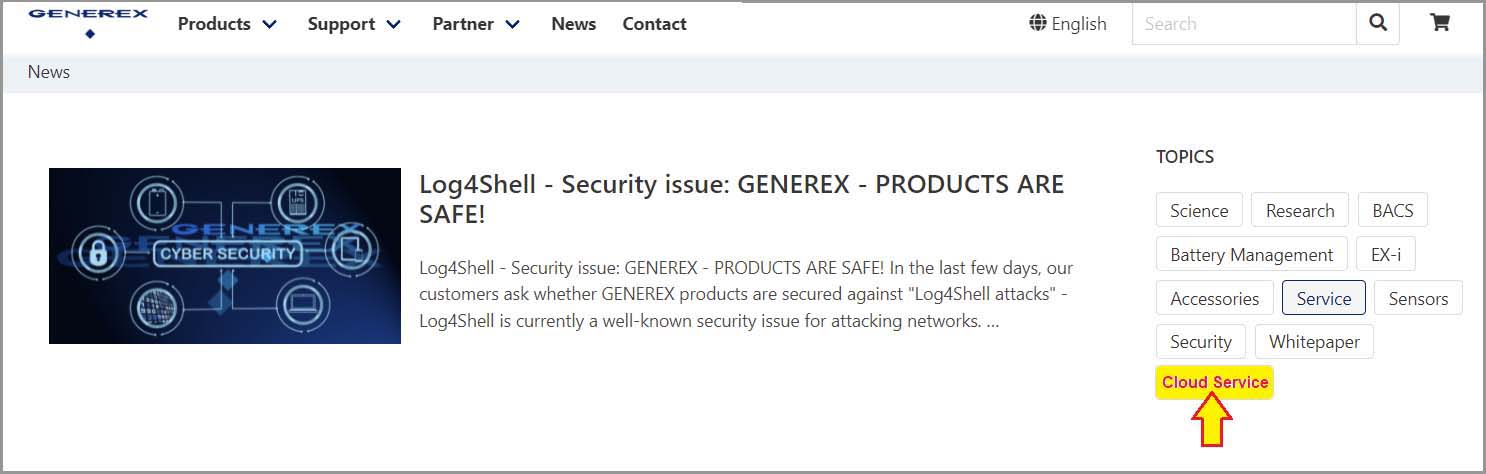Screen dimensions: 1486x474
Task: Filter by Battery Management topic
Action: [x=1251, y=255]
